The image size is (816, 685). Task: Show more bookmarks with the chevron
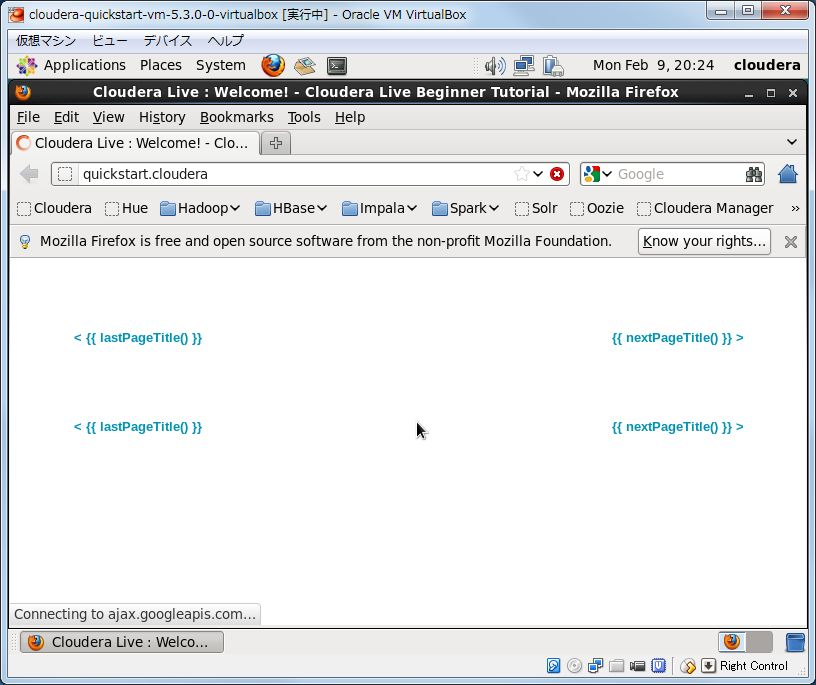795,209
